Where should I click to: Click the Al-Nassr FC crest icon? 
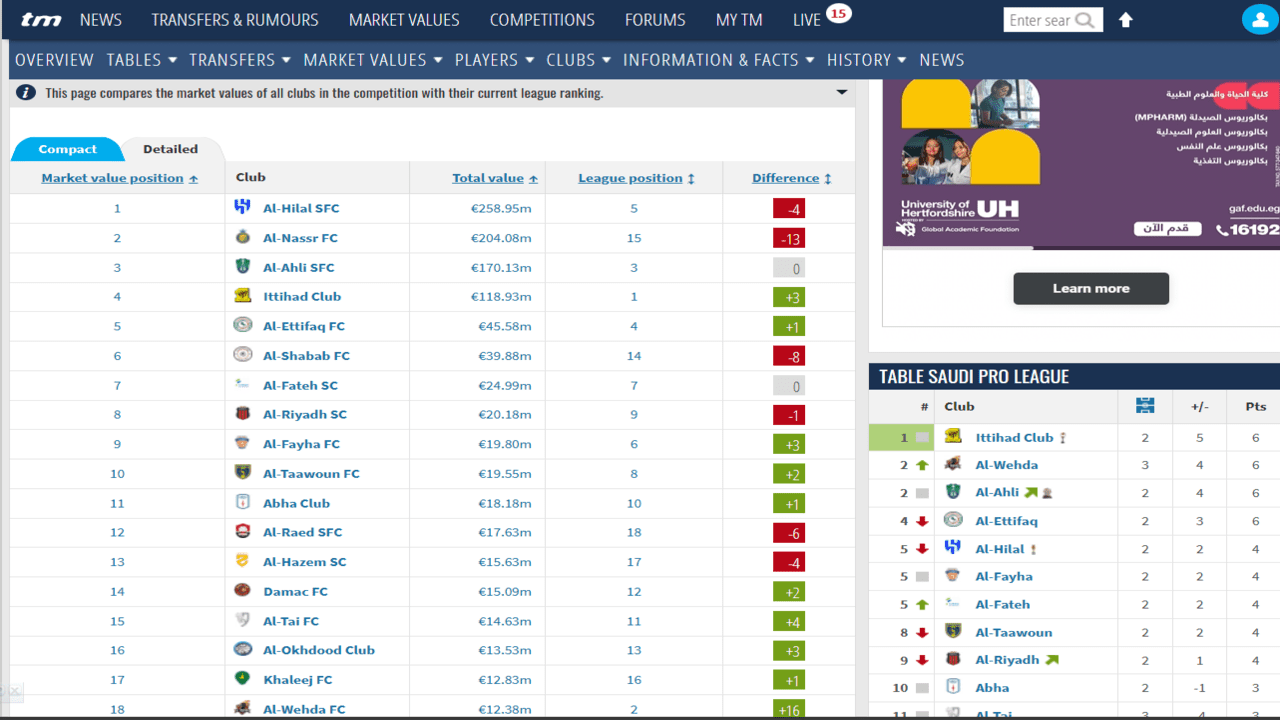click(242, 237)
